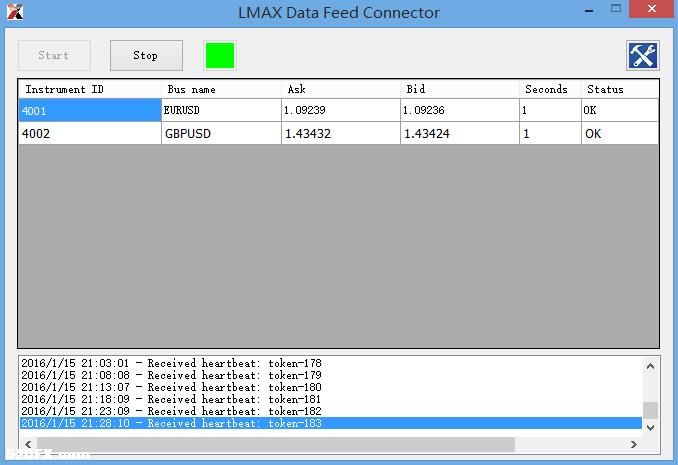678x465 pixels.
Task: Click the GBPUSD Seconds value cell
Action: [550, 133]
